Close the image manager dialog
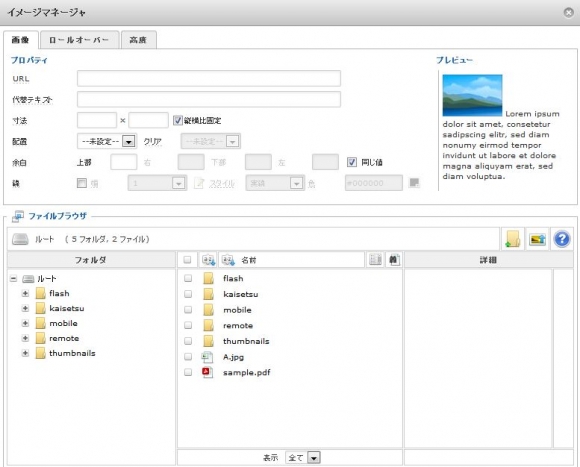 pyautogui.click(x=569, y=13)
